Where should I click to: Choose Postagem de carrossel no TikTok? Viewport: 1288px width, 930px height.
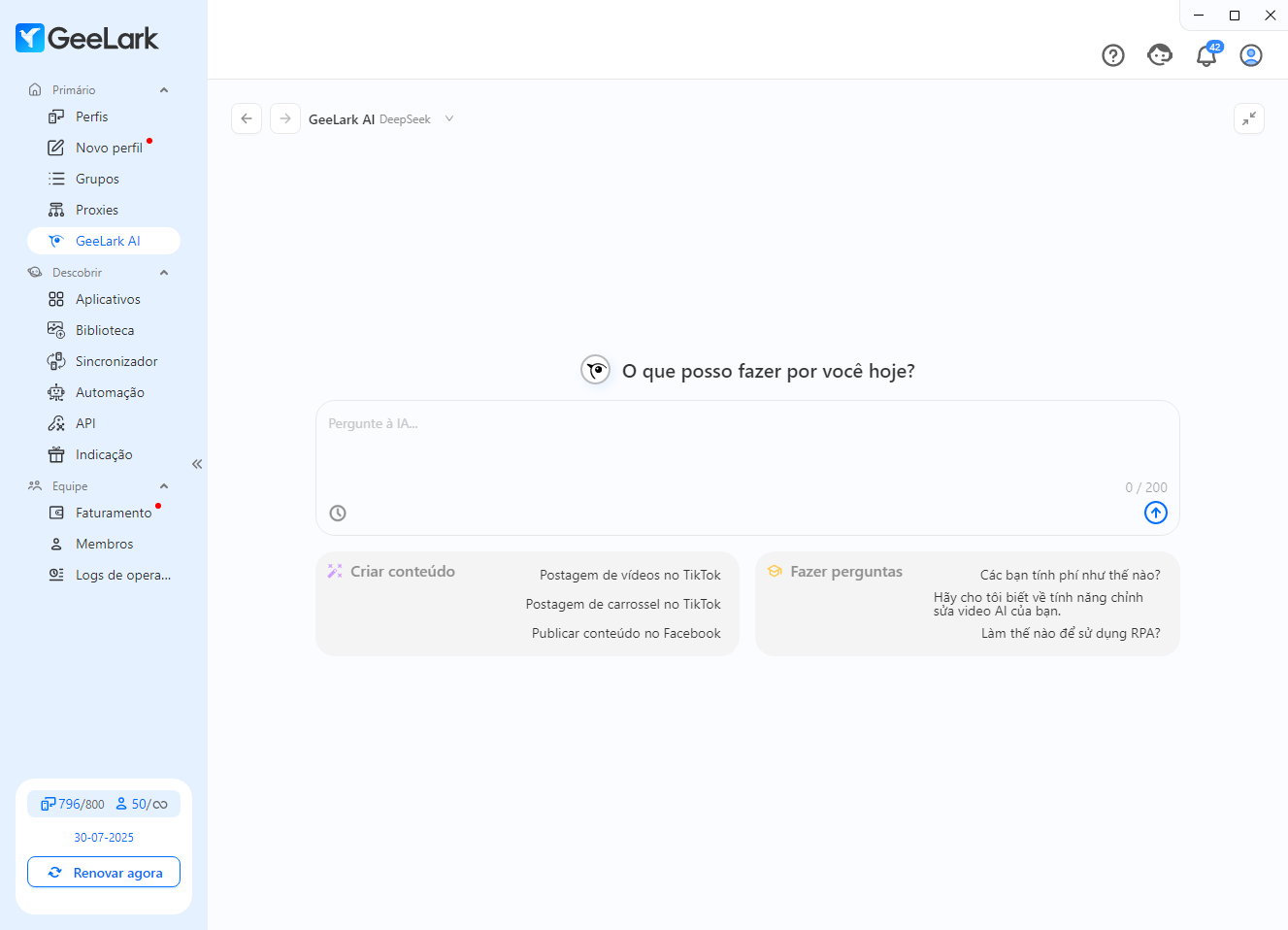click(623, 604)
